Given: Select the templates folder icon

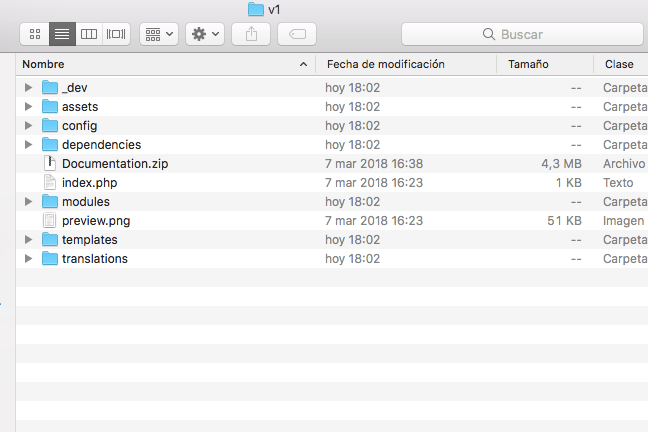Looking at the screenshot, I should pyautogui.click(x=50, y=239).
